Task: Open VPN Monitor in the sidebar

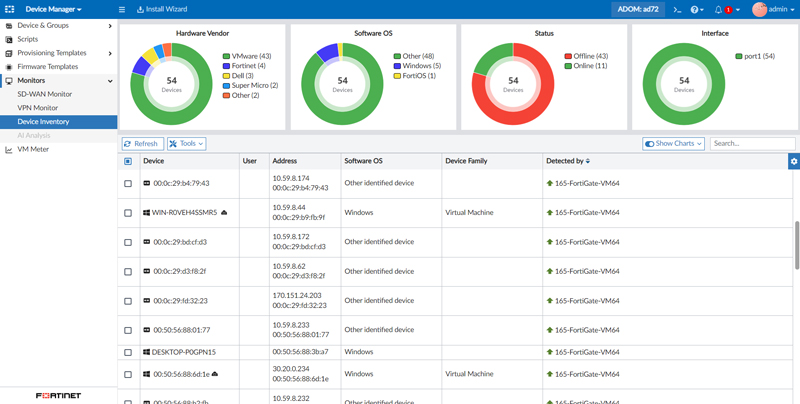Action: tap(37, 108)
